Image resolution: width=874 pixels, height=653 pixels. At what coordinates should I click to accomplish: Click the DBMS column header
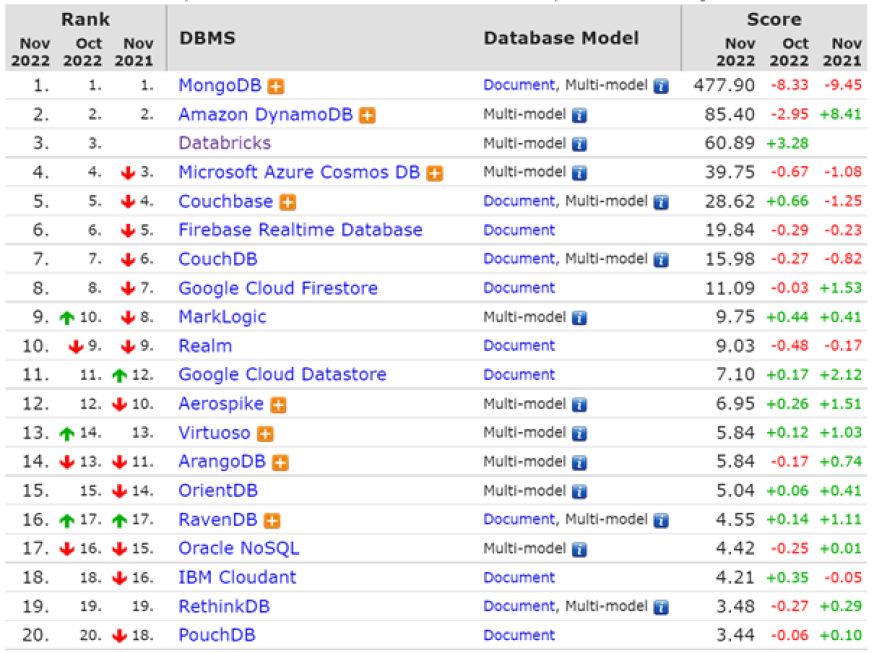207,38
